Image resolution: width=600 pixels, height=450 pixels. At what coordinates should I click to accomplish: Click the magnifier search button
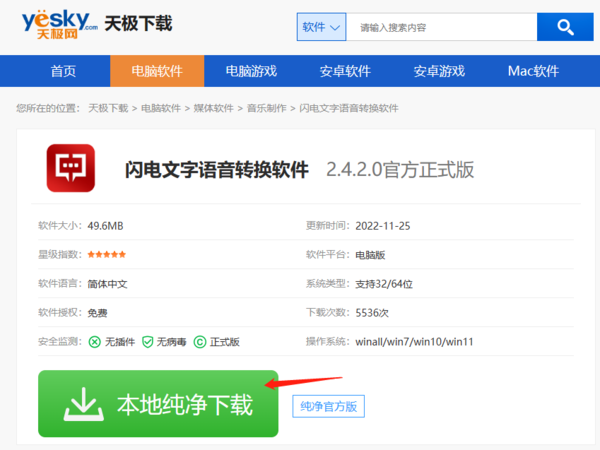[x=565, y=27]
